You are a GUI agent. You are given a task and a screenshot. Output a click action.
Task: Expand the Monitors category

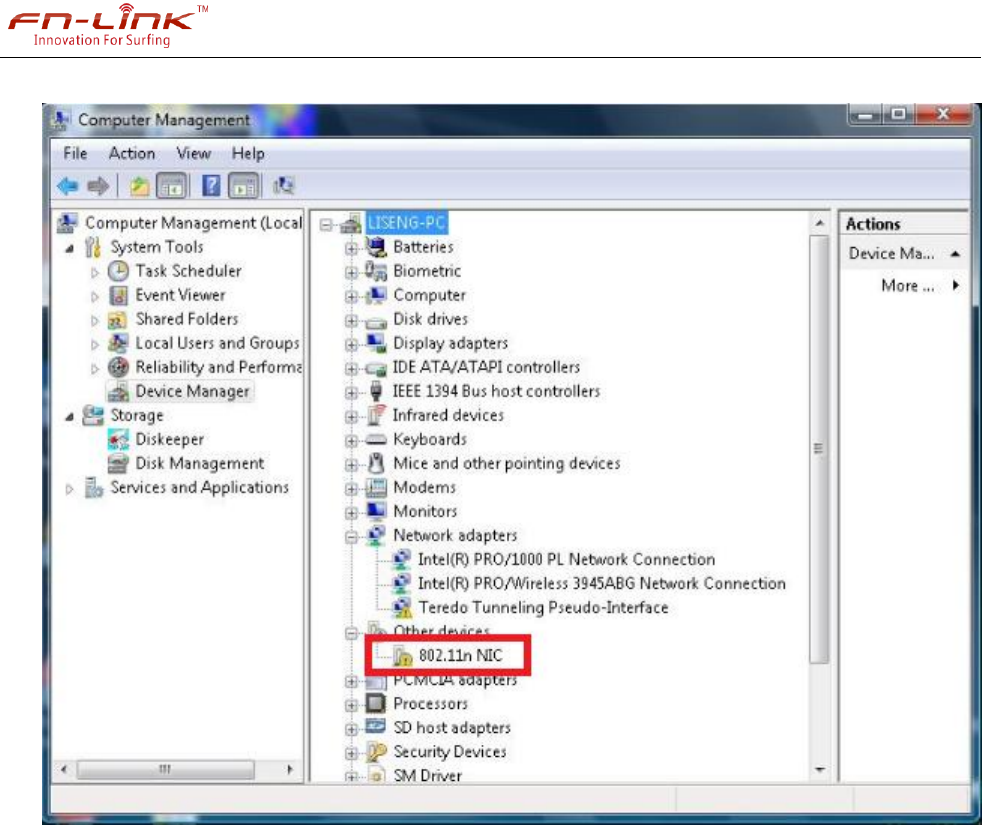[351, 513]
